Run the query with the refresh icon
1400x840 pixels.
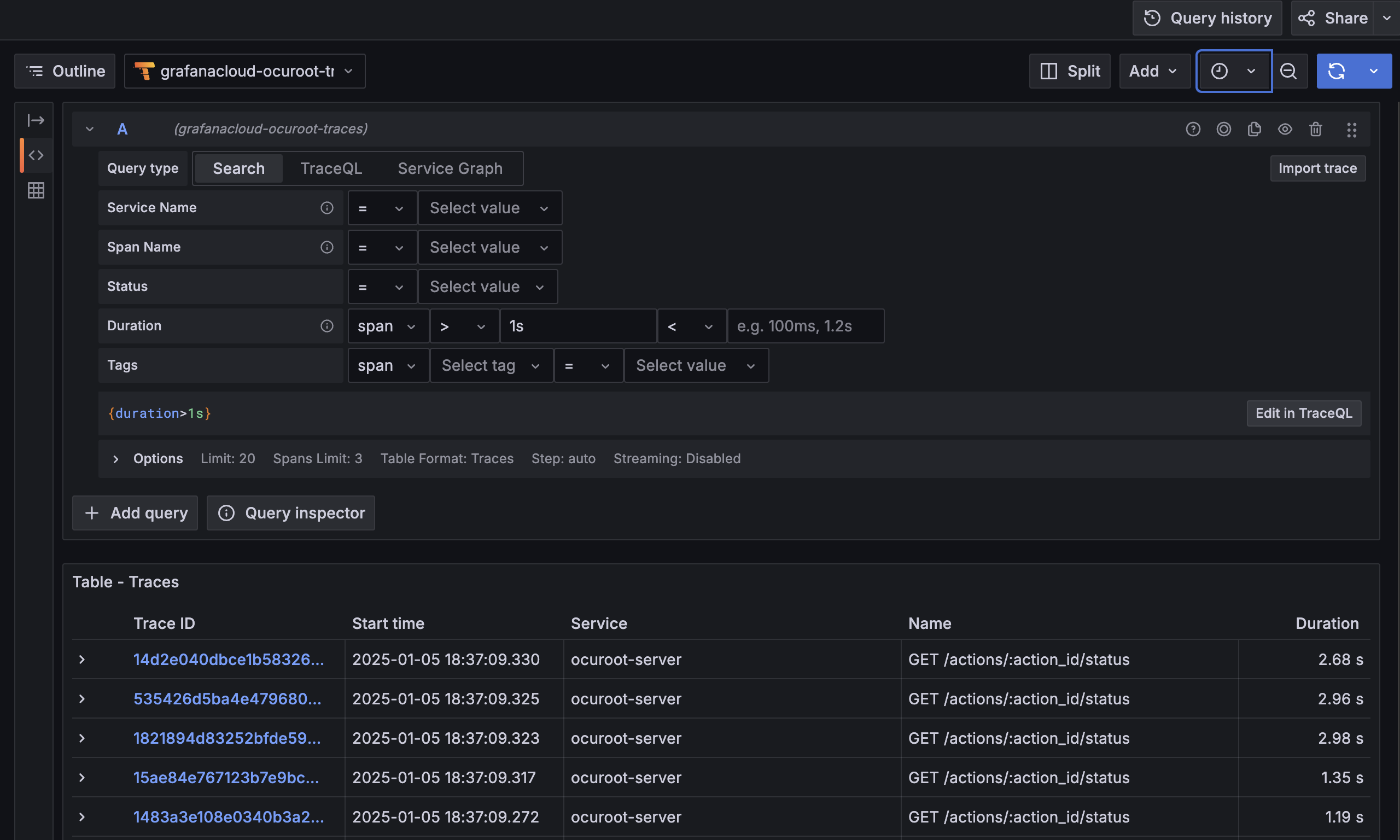1337,71
